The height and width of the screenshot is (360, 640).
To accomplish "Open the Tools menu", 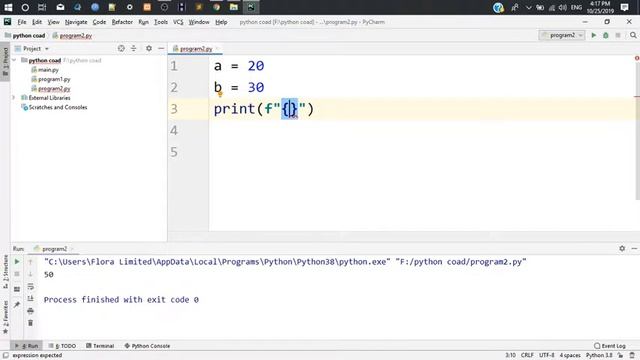I will coord(161,22).
